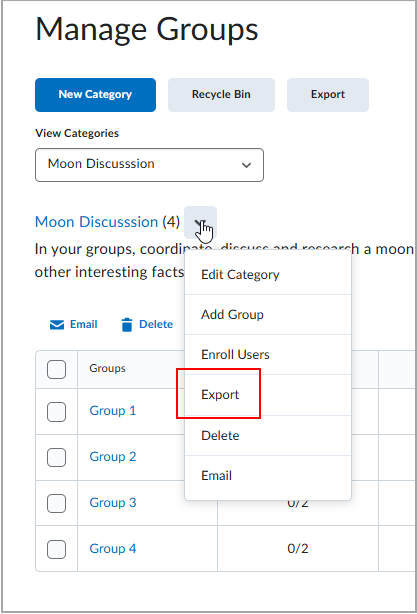417x614 pixels.
Task: Toggle the select-all Groups checkbox
Action: click(56, 369)
